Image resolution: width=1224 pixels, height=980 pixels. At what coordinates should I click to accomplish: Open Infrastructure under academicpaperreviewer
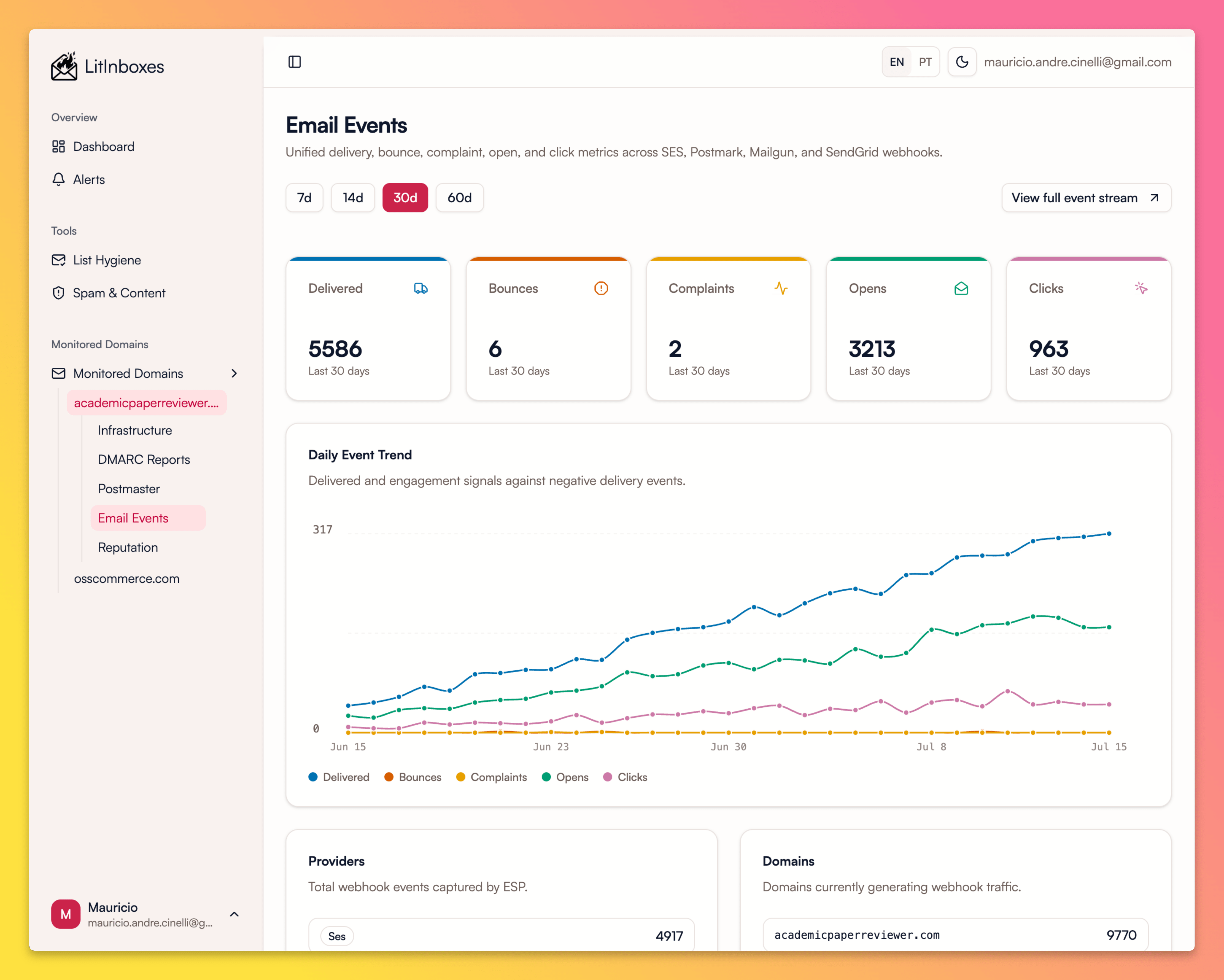click(x=135, y=430)
